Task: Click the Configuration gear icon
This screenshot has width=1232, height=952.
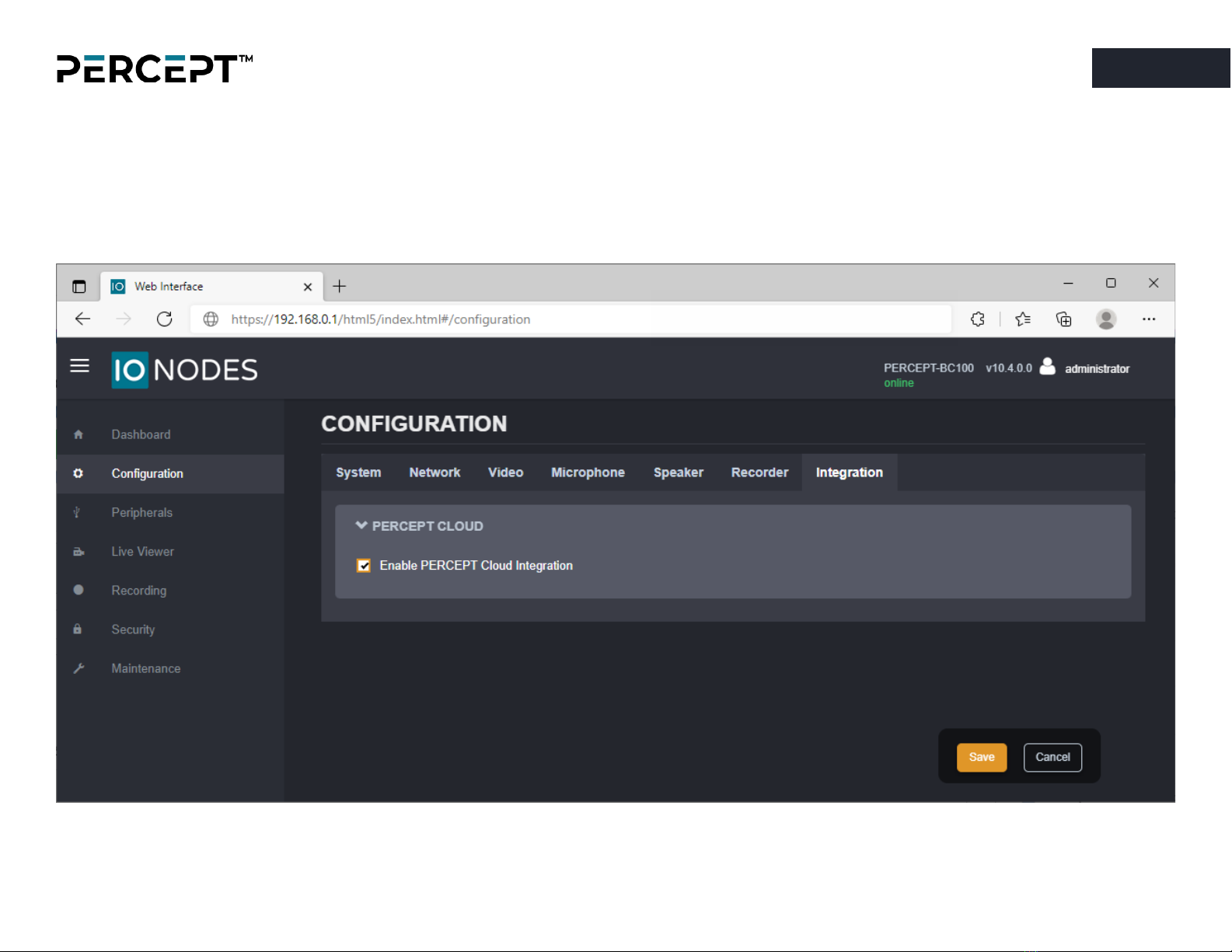Action: [79, 473]
